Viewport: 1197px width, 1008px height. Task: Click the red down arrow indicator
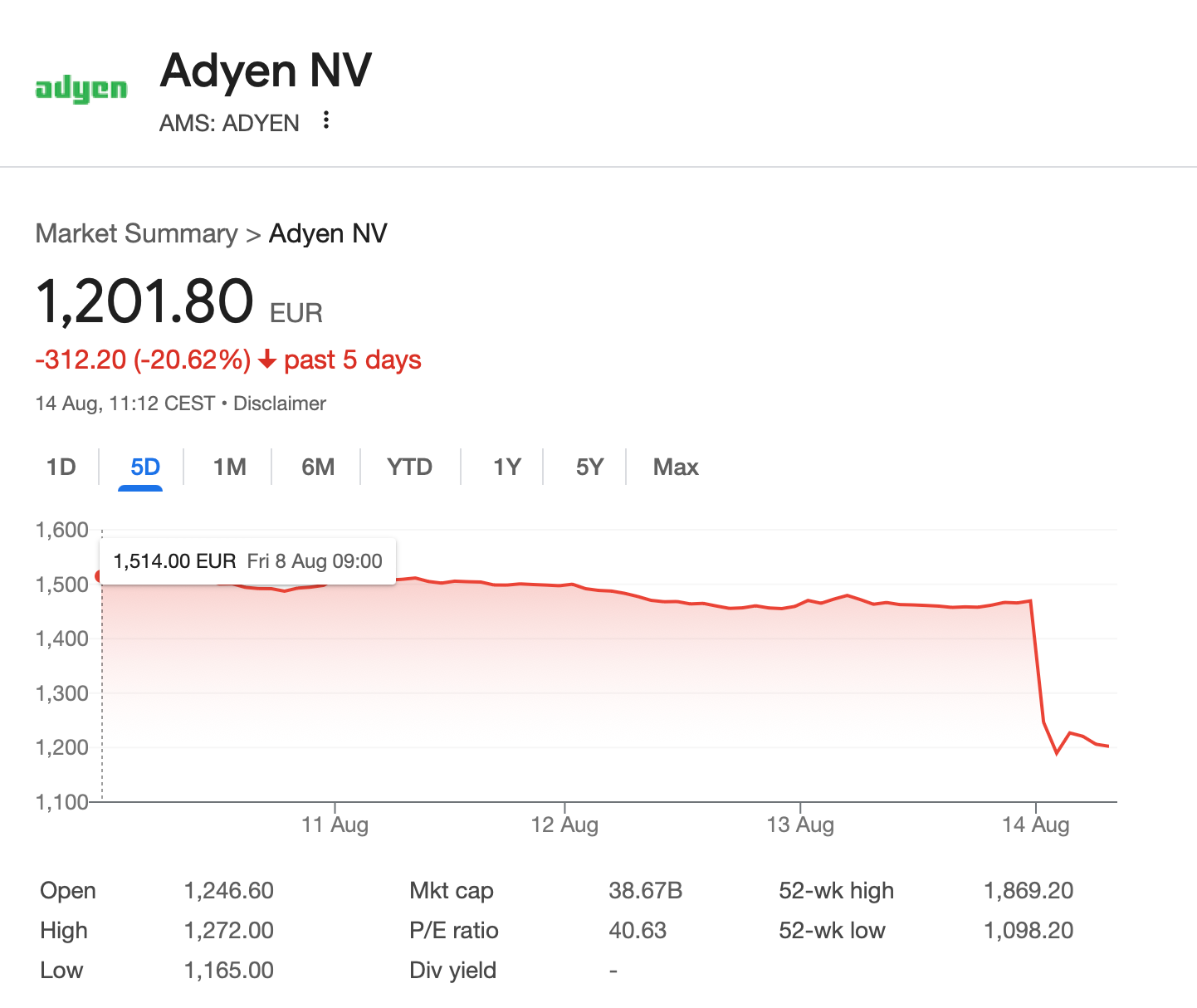[266, 360]
